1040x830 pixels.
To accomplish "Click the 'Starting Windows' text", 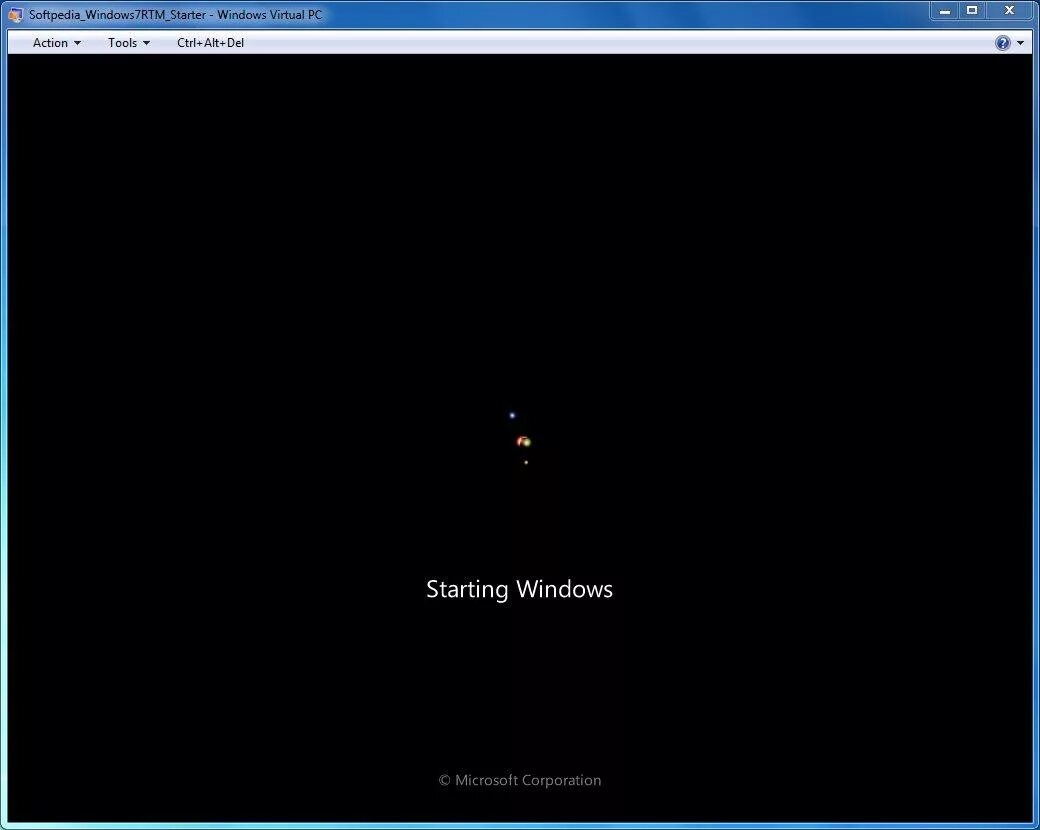I will pyautogui.click(x=519, y=589).
